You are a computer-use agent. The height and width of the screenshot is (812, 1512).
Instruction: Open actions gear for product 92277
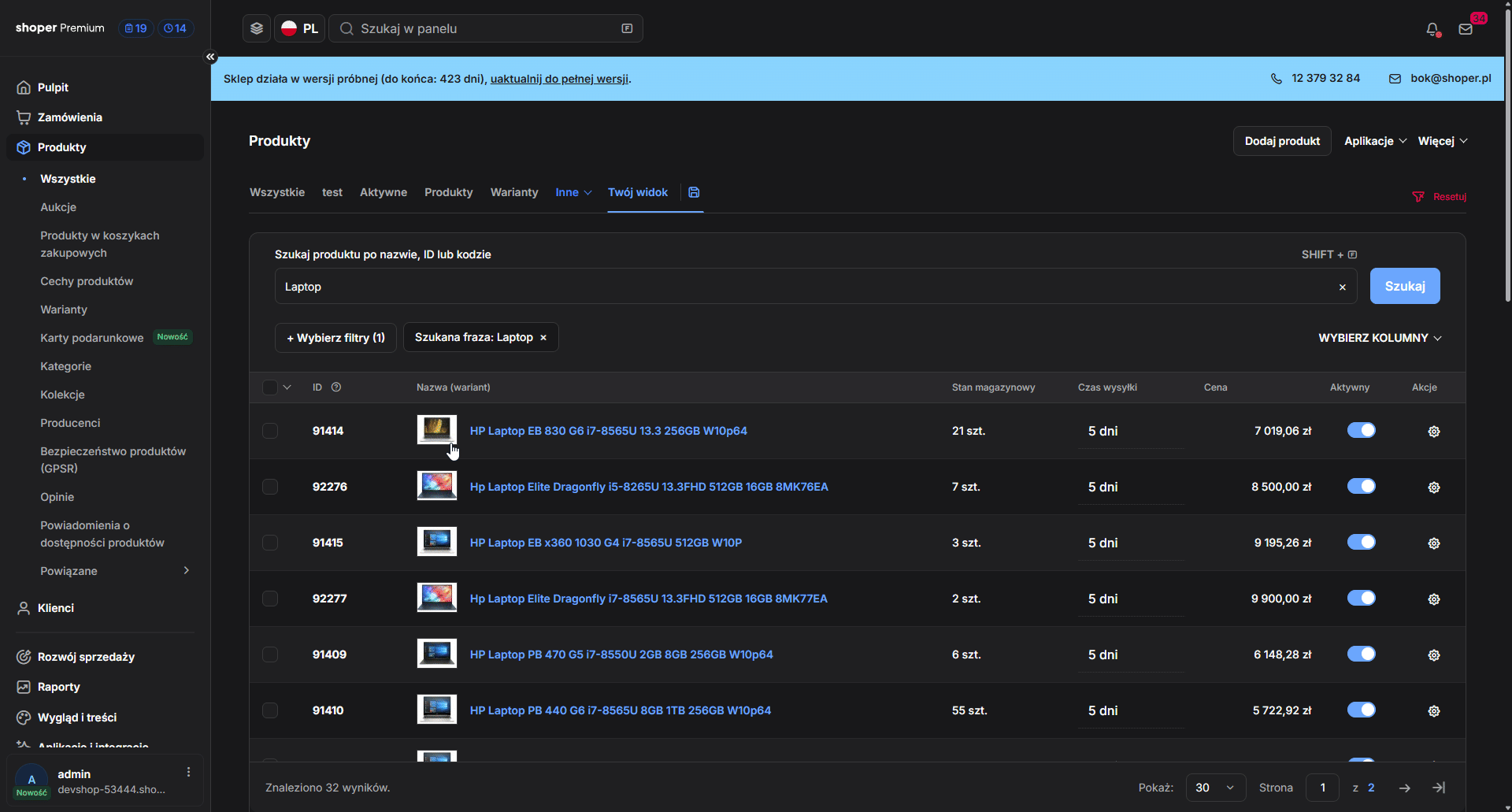click(x=1434, y=599)
